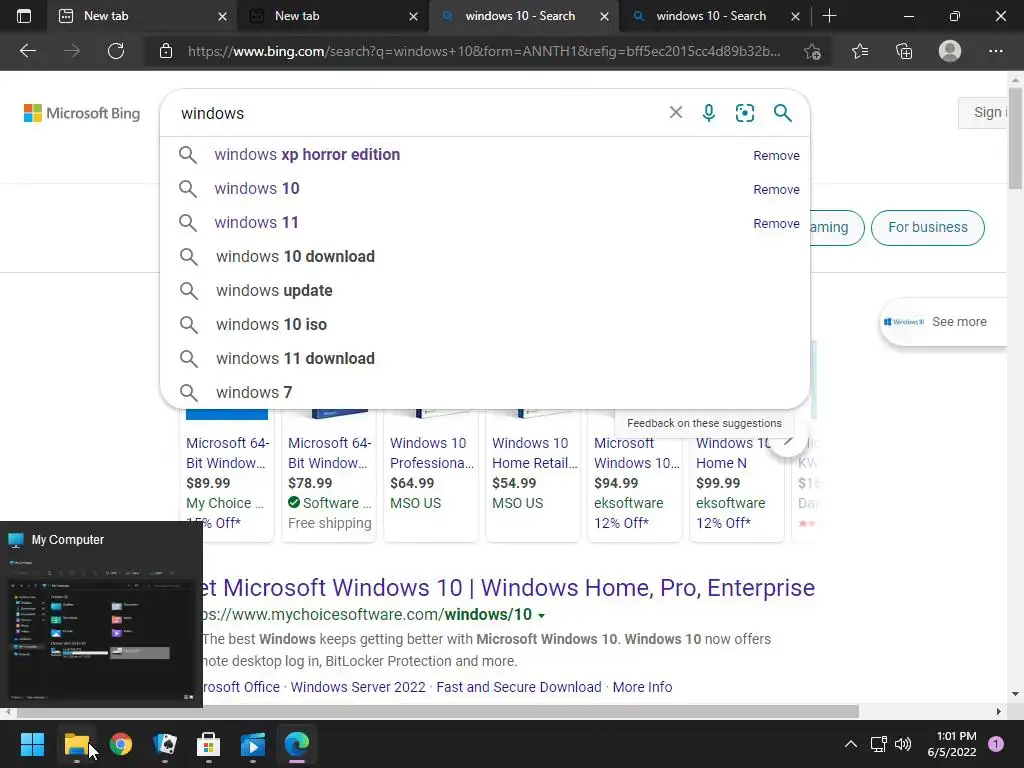Go to Microsoft Bing home logo
This screenshot has height=768, width=1024.
pyautogui.click(x=82, y=113)
